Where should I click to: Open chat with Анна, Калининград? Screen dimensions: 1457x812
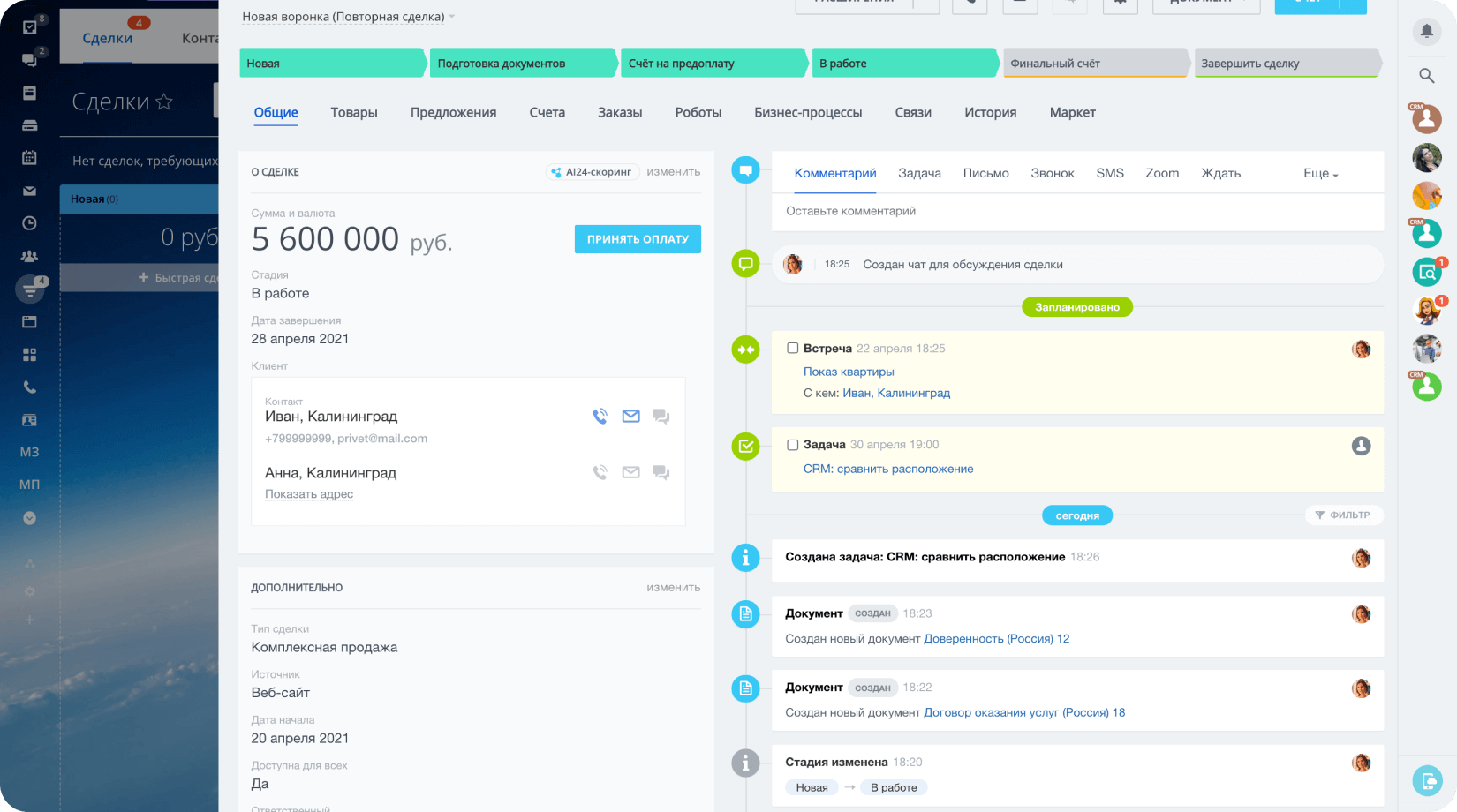point(661,473)
